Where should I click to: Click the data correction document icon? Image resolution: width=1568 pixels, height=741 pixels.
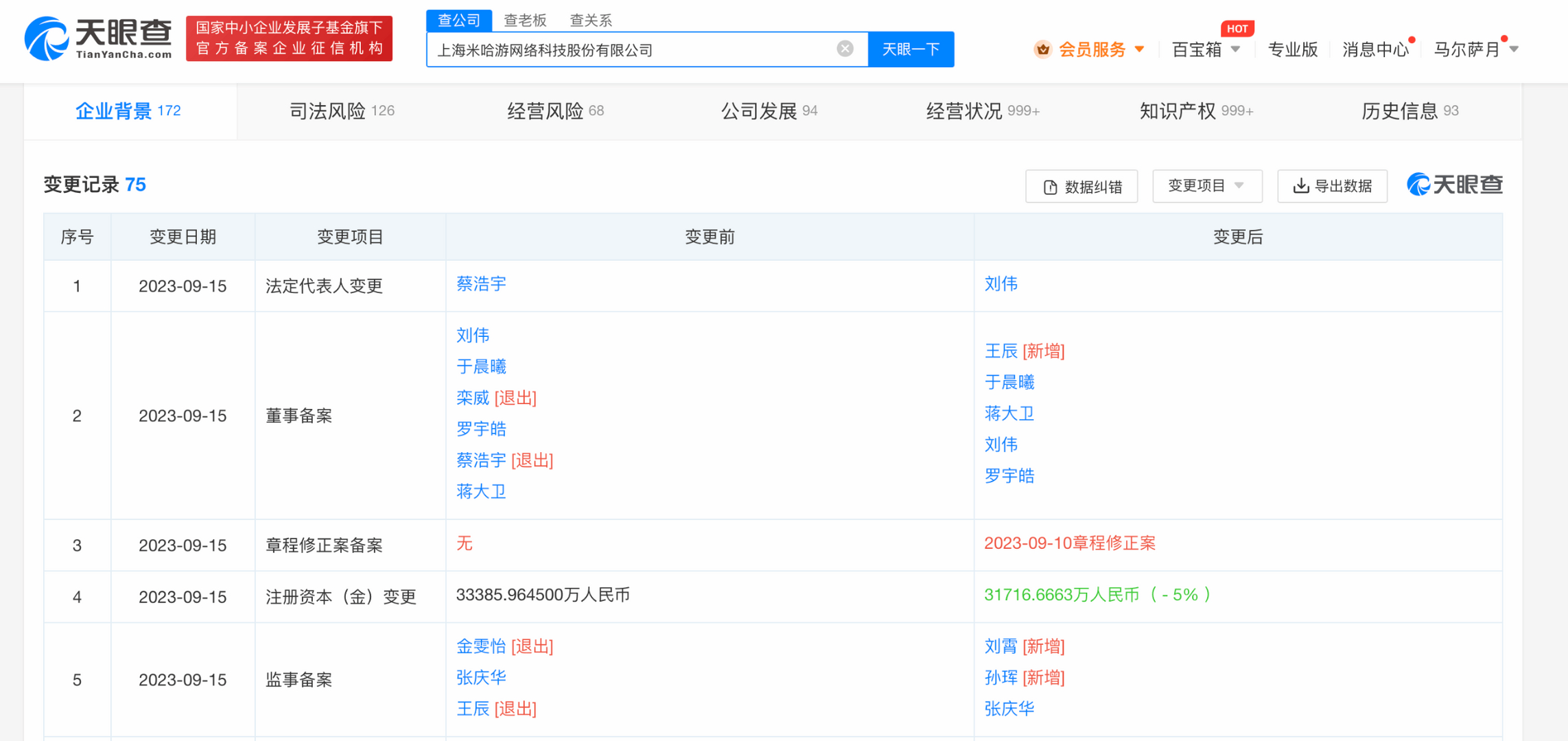(1050, 187)
